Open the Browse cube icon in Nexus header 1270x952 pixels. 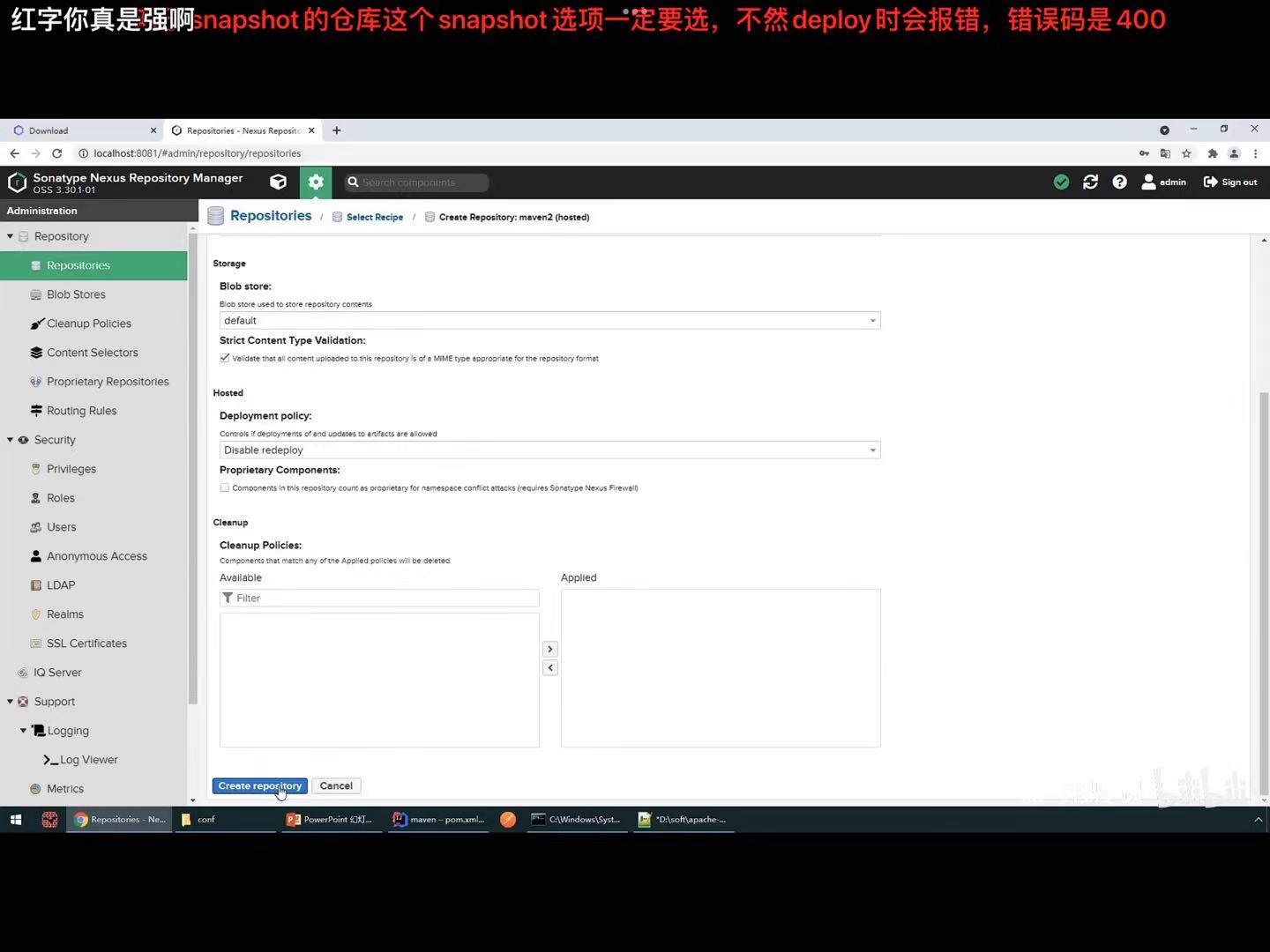point(278,182)
